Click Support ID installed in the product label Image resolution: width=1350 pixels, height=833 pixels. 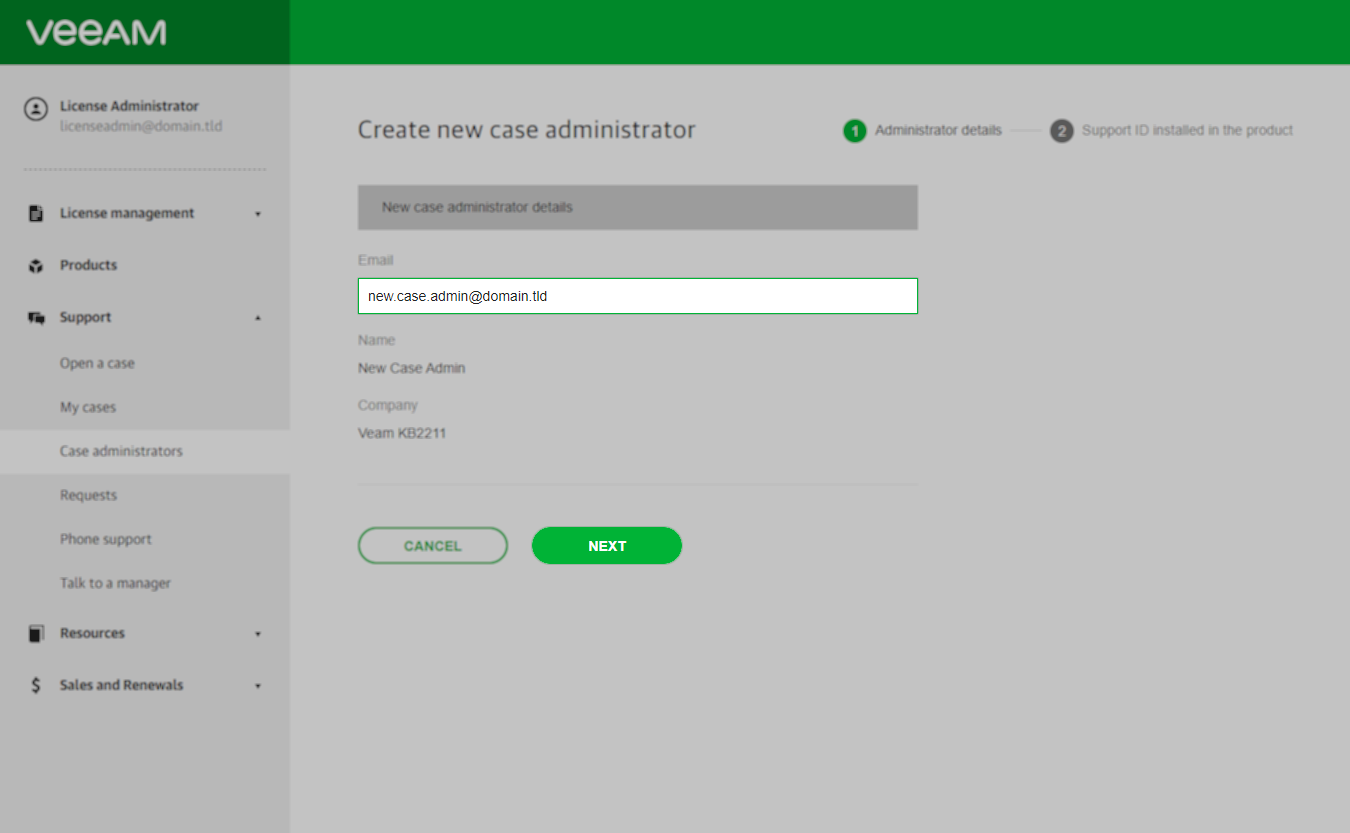pos(1187,130)
